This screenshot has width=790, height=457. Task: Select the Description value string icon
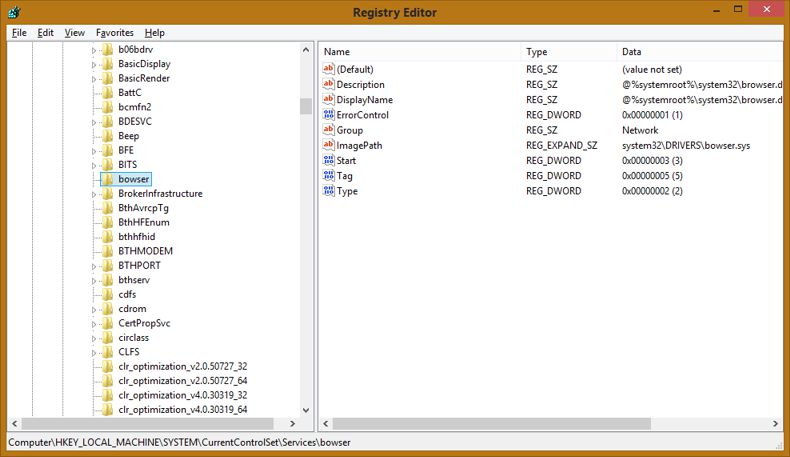(328, 84)
